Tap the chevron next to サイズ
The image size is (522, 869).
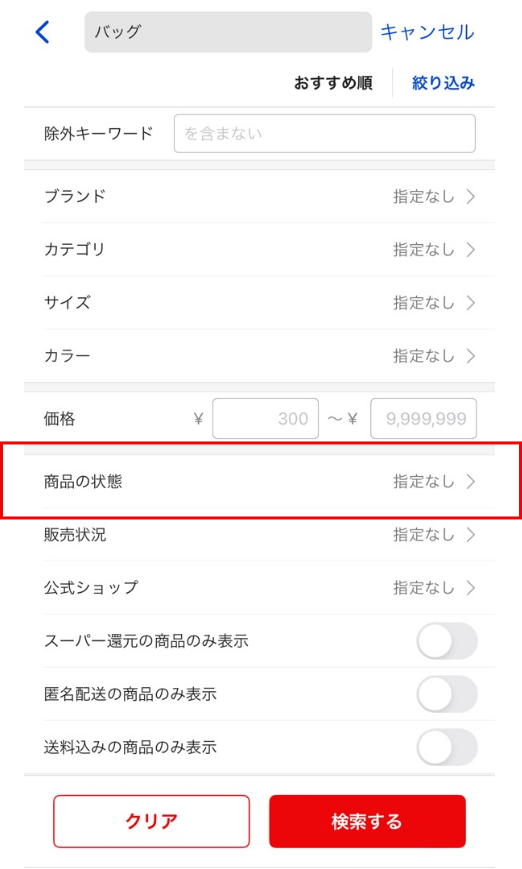(470, 303)
